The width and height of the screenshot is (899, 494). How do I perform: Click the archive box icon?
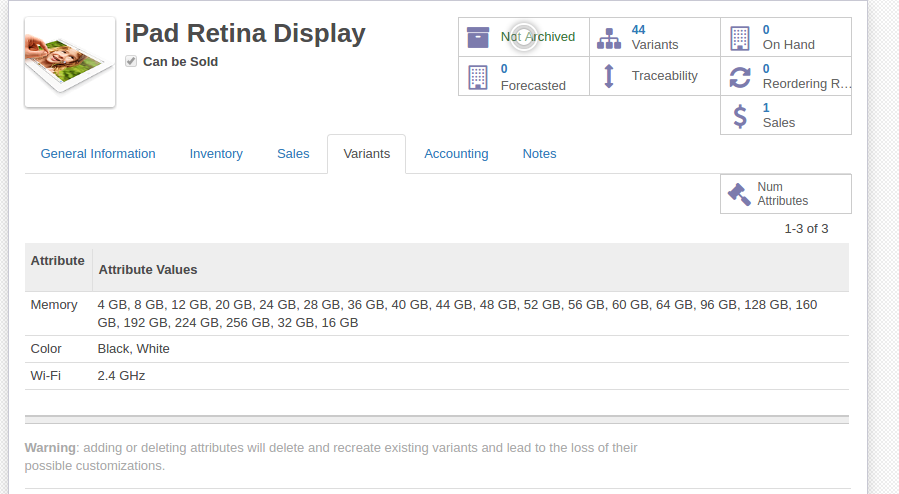[478, 37]
